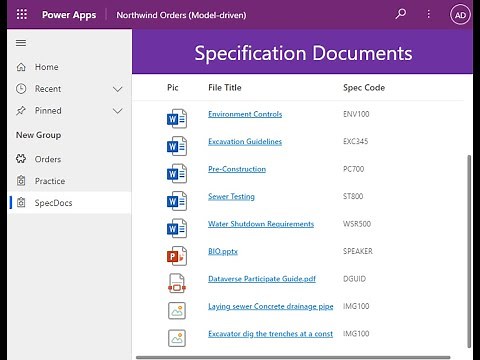Click Northwind Orders (Model-driven) app name
480x360 pixels.
[x=181, y=15]
